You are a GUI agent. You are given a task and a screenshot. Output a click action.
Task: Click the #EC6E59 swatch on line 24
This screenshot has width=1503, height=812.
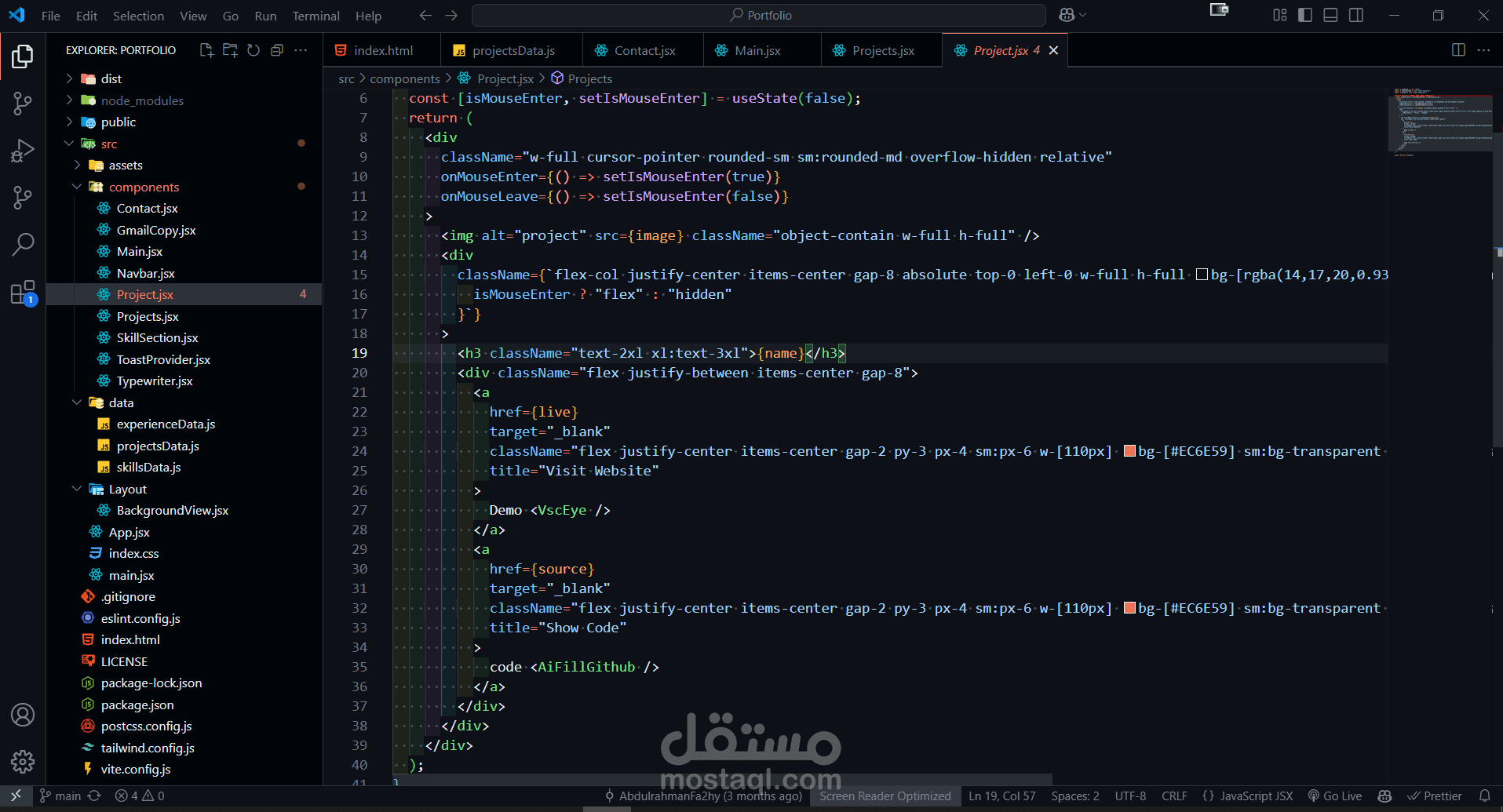pyautogui.click(x=1129, y=451)
